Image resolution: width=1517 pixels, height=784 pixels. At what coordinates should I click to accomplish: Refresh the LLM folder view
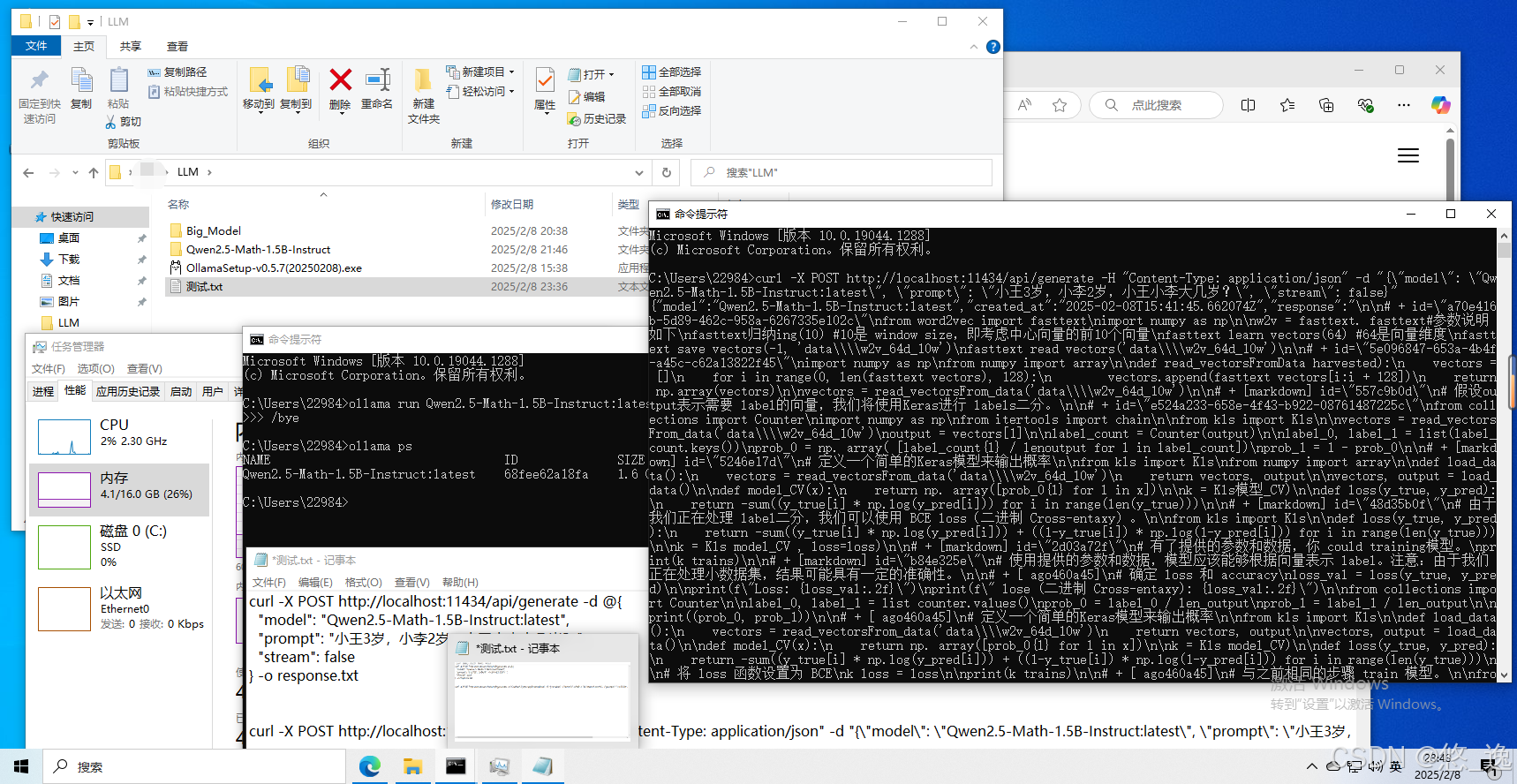(x=667, y=173)
